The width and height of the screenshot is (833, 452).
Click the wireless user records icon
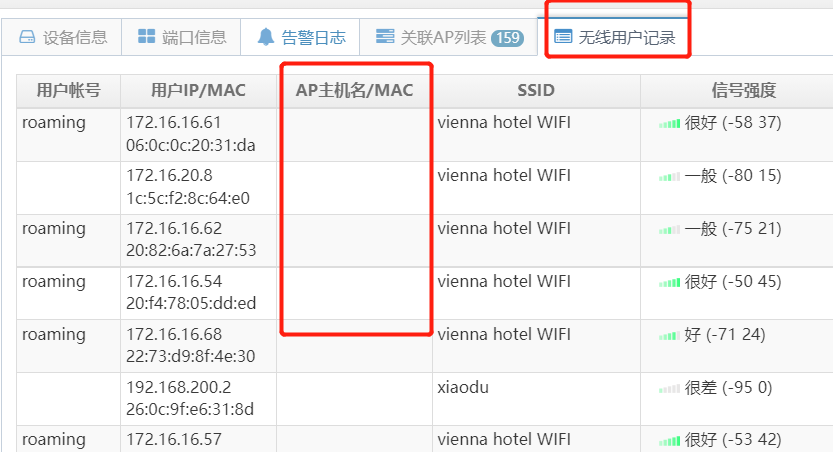tap(563, 38)
